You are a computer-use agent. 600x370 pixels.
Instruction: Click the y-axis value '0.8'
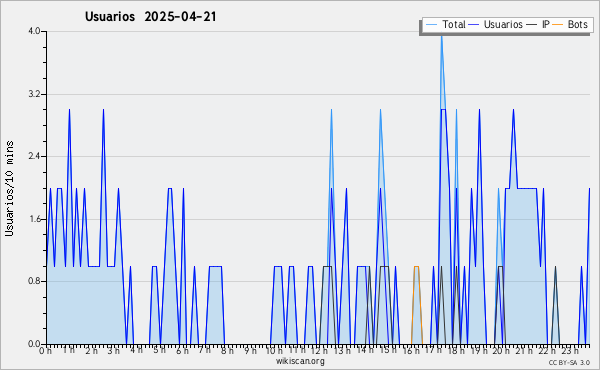click(34, 282)
